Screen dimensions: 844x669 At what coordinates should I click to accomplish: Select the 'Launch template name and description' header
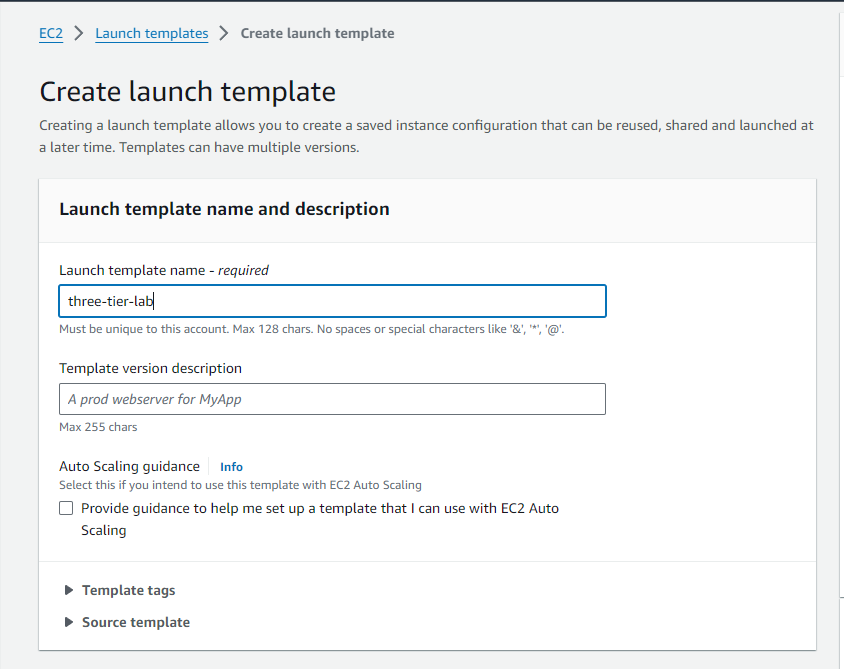pos(224,209)
